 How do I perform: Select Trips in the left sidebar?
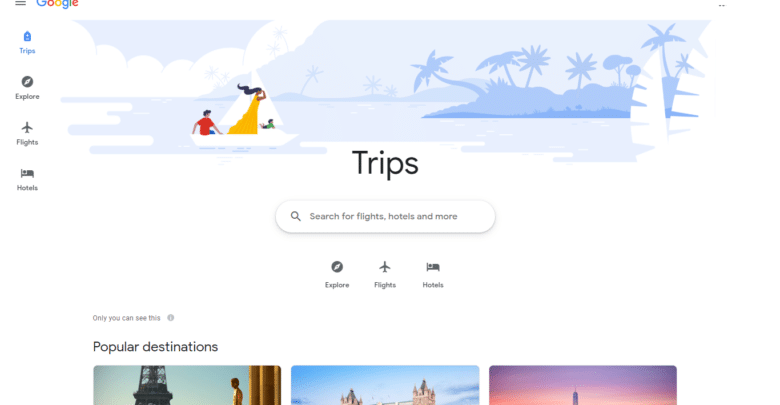point(27,43)
